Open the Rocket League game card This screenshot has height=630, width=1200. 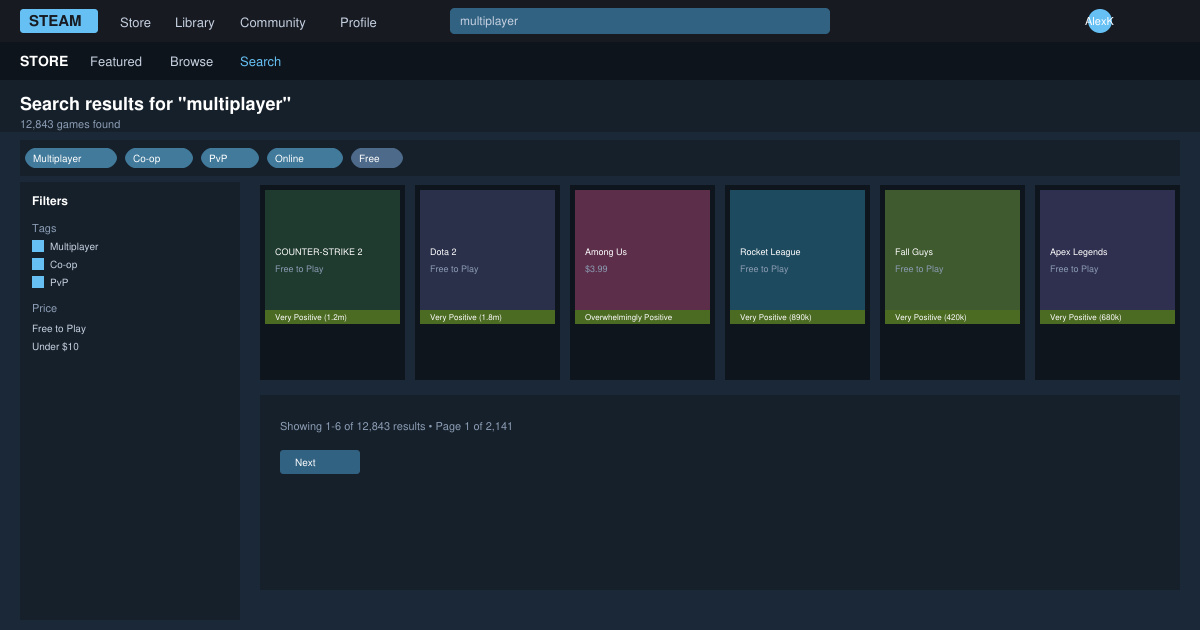tap(797, 282)
